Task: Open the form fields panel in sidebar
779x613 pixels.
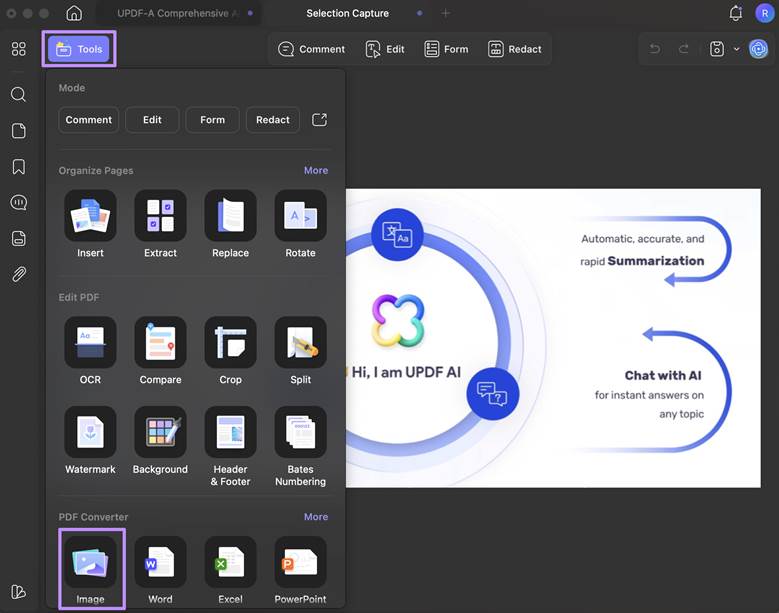Action: (x=18, y=238)
